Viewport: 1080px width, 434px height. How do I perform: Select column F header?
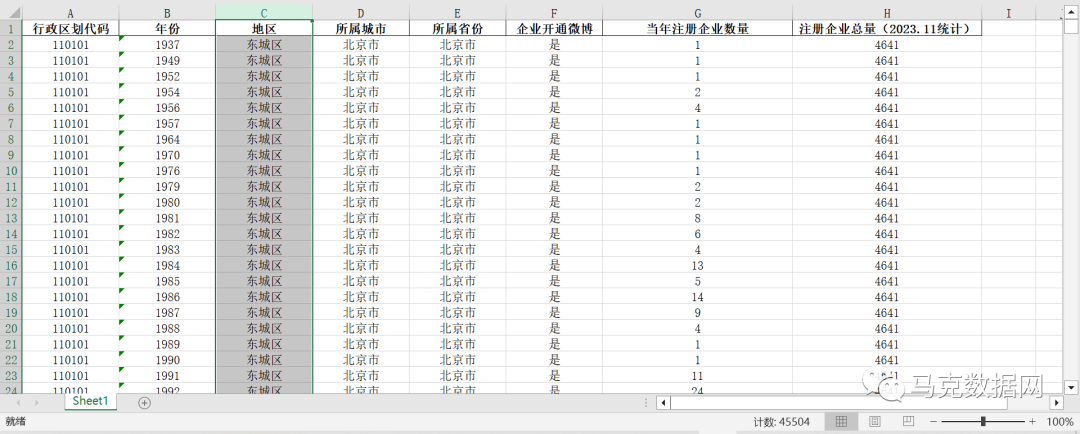554,13
